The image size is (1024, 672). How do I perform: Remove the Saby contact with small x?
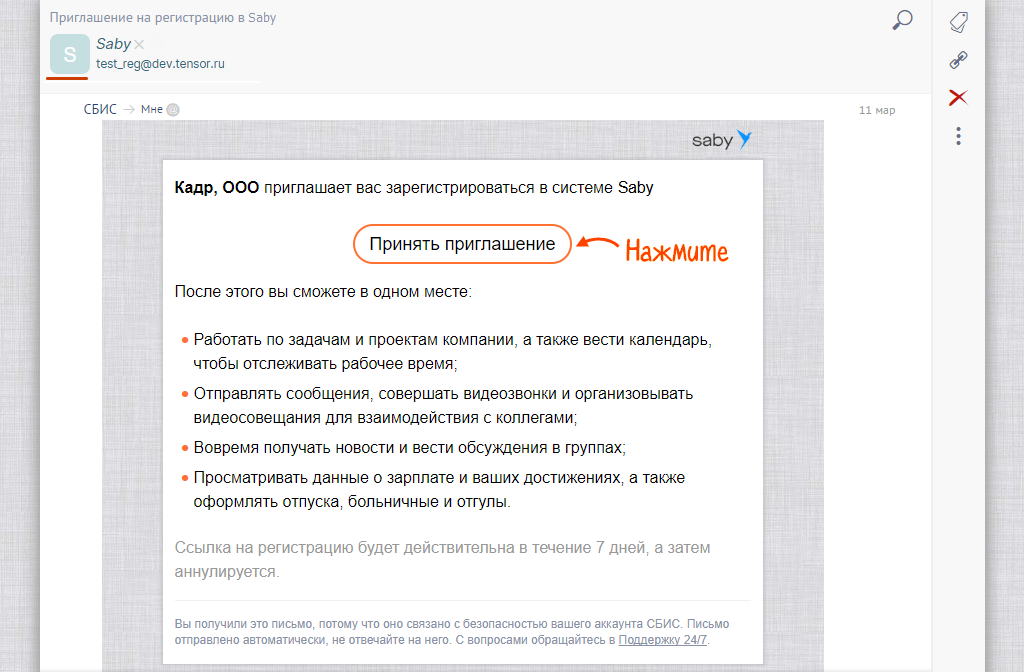[x=139, y=44]
